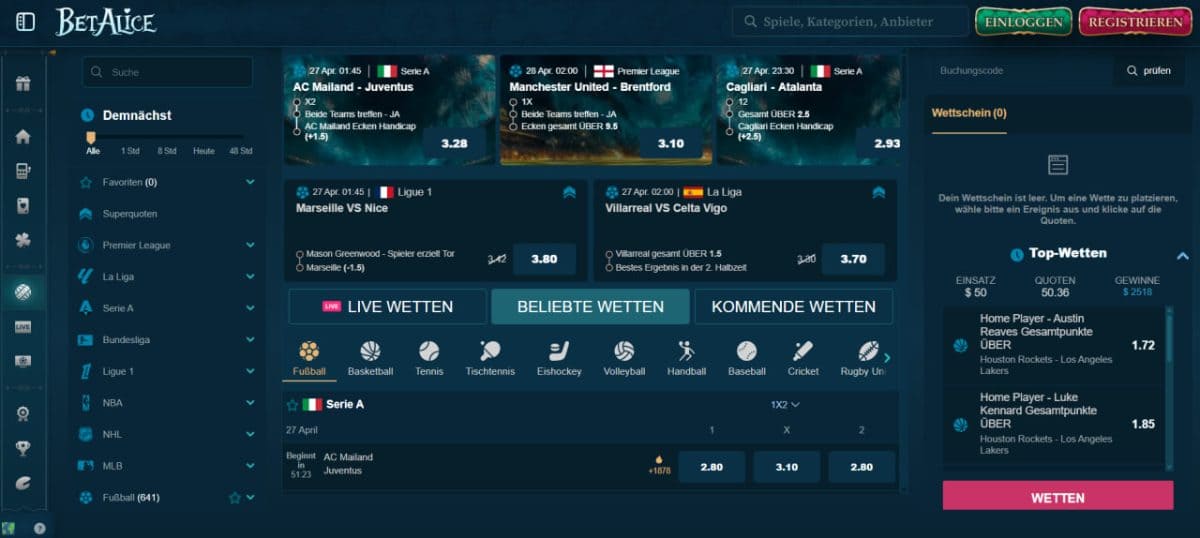The image size is (1200, 538).
Task: Click the printer icon above empty Wettschein
Action: 1057,165
